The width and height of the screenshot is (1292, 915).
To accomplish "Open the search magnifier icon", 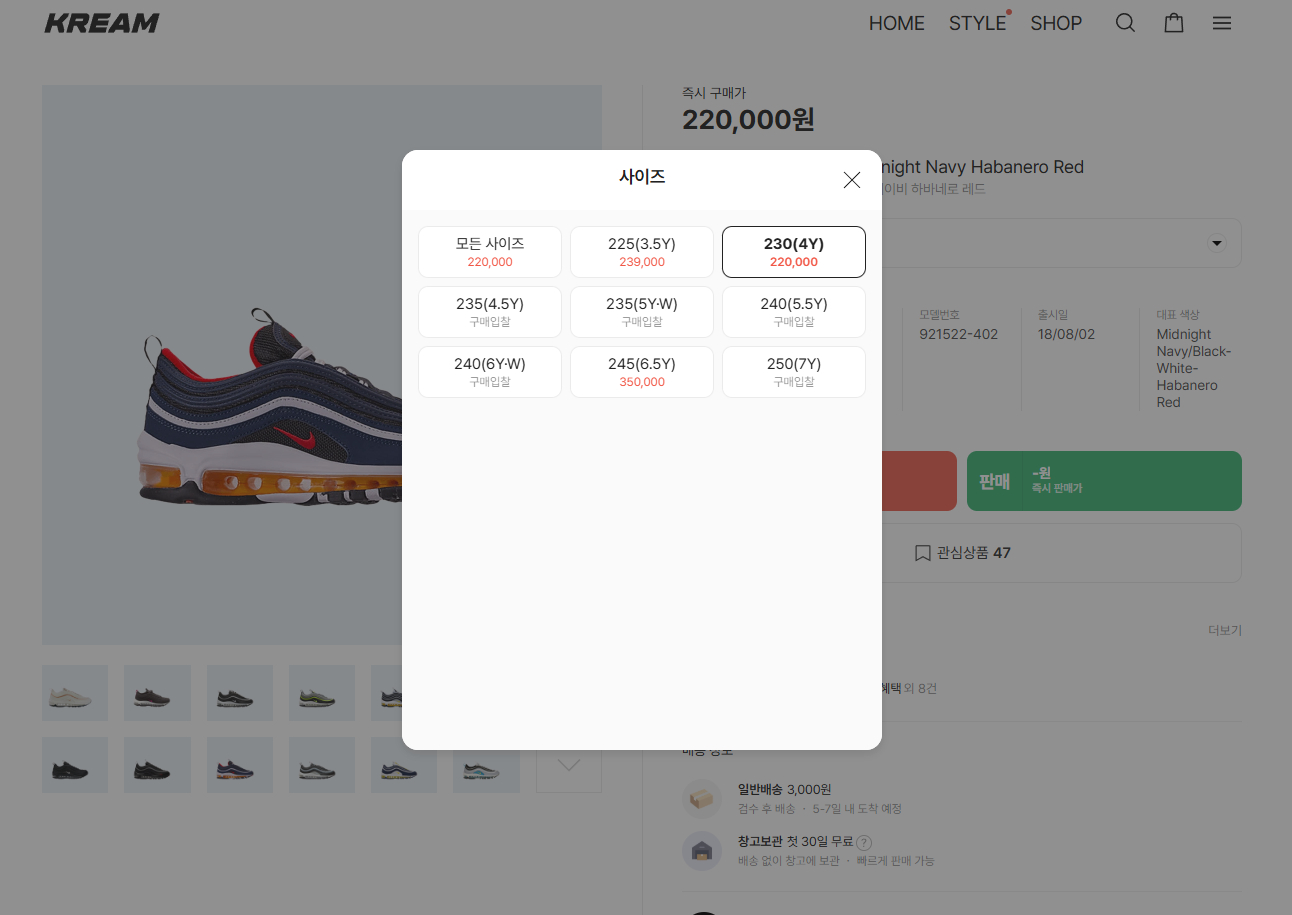I will [x=1125, y=23].
